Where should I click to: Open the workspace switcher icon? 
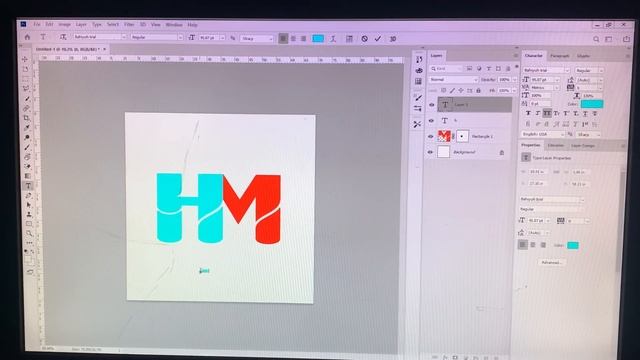pyautogui.click(x=609, y=40)
